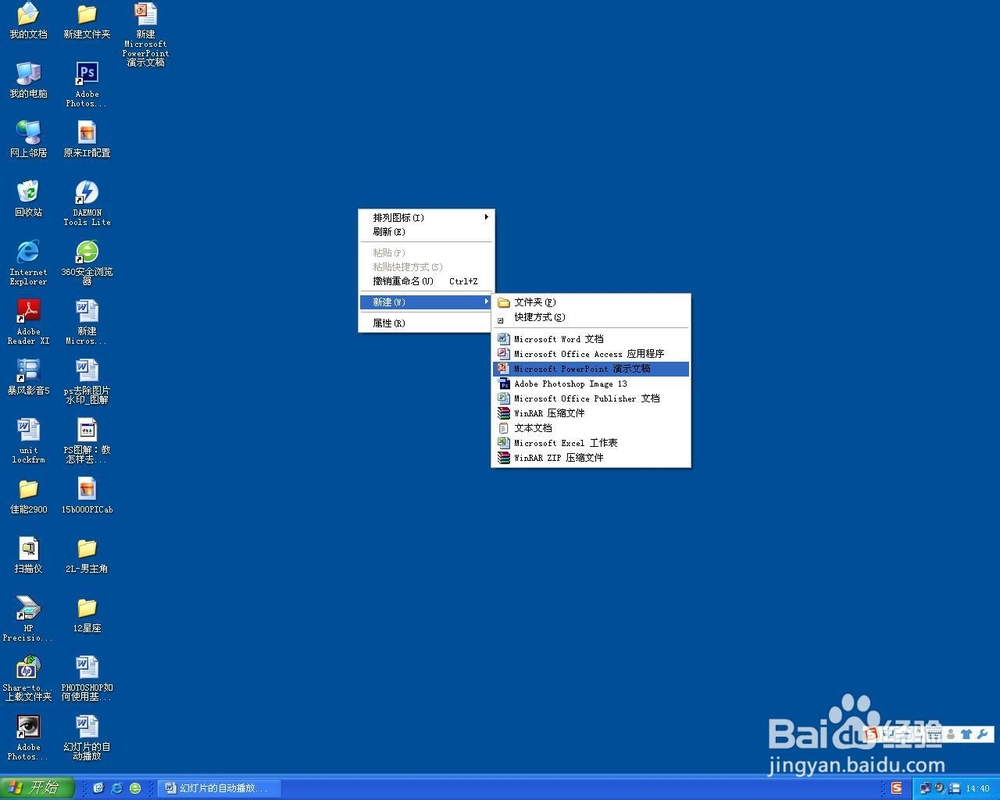Open the 开始 Start menu
The height and width of the screenshot is (800, 1000).
37,788
